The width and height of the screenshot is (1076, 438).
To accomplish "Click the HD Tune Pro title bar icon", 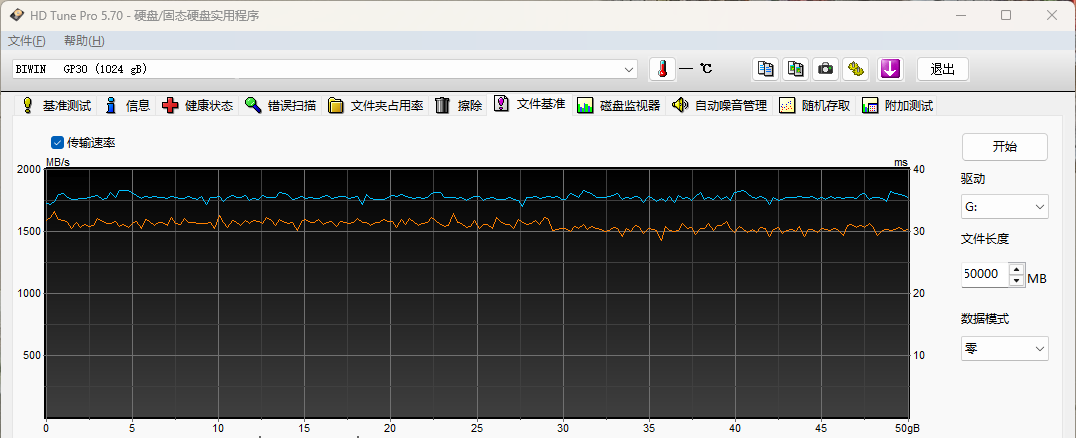I will 16,15.
